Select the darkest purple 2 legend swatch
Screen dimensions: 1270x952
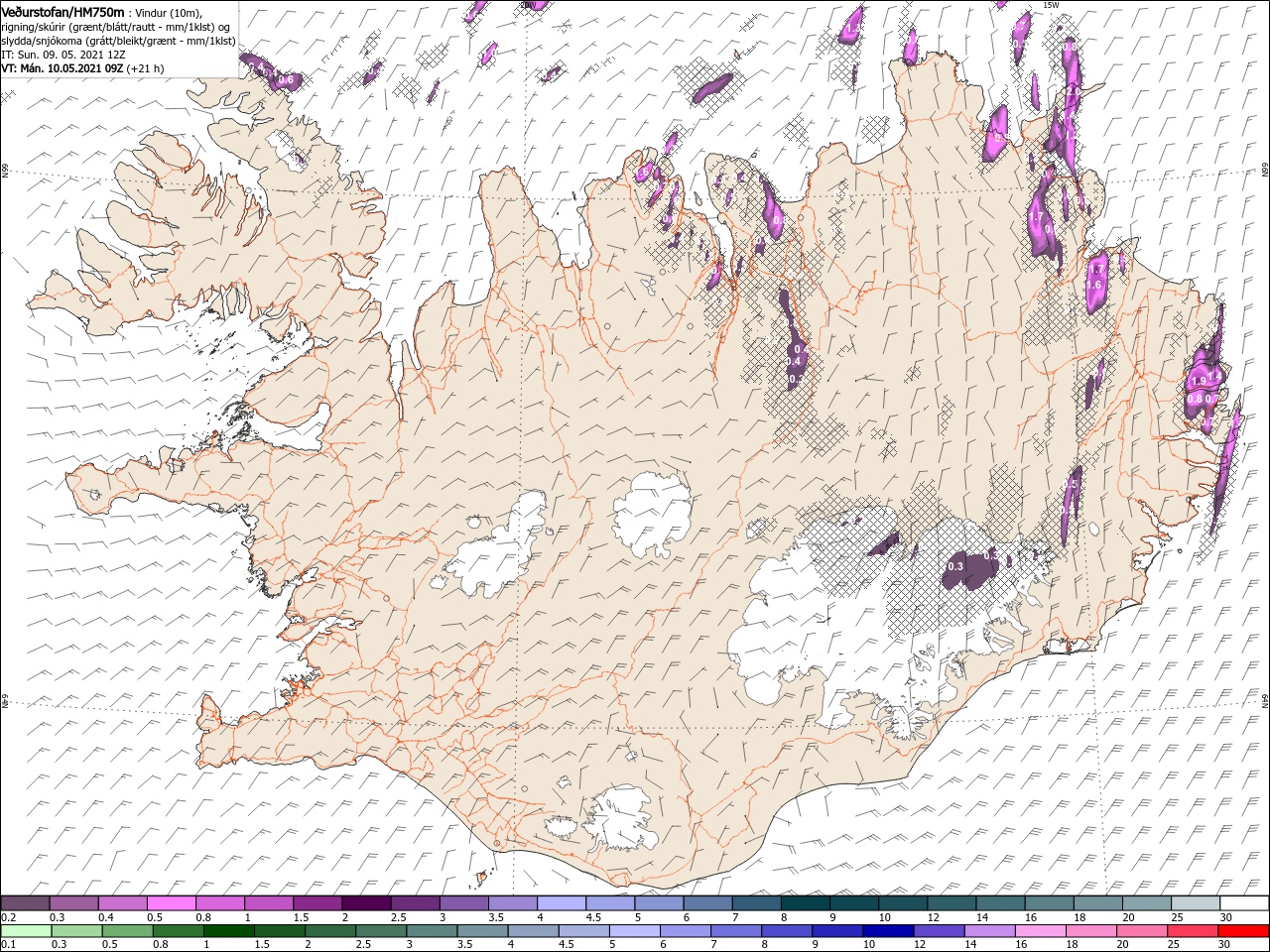pyautogui.click(x=366, y=903)
